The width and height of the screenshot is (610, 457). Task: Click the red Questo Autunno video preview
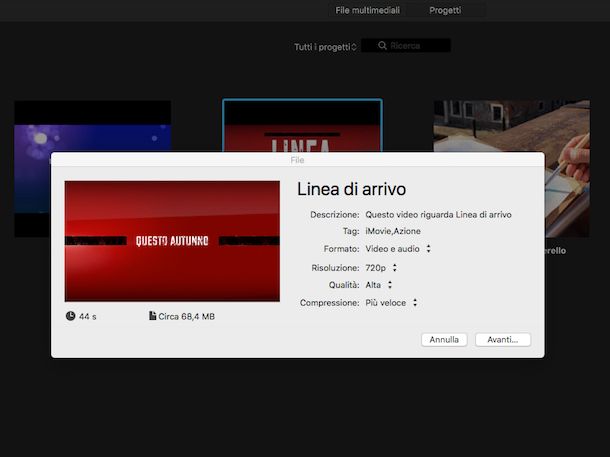[x=172, y=241]
